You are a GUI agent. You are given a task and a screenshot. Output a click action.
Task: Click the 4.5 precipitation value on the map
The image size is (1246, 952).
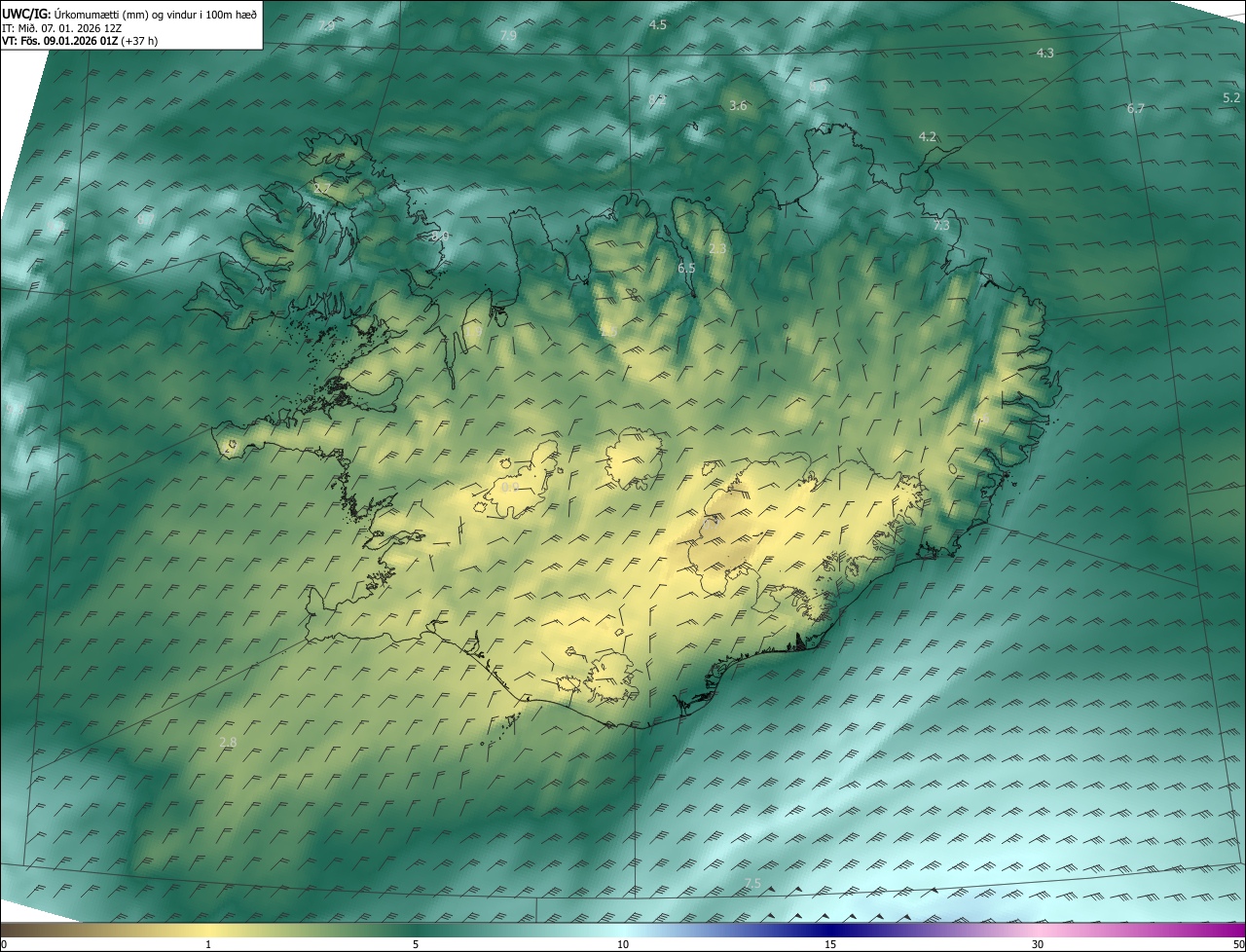(658, 24)
